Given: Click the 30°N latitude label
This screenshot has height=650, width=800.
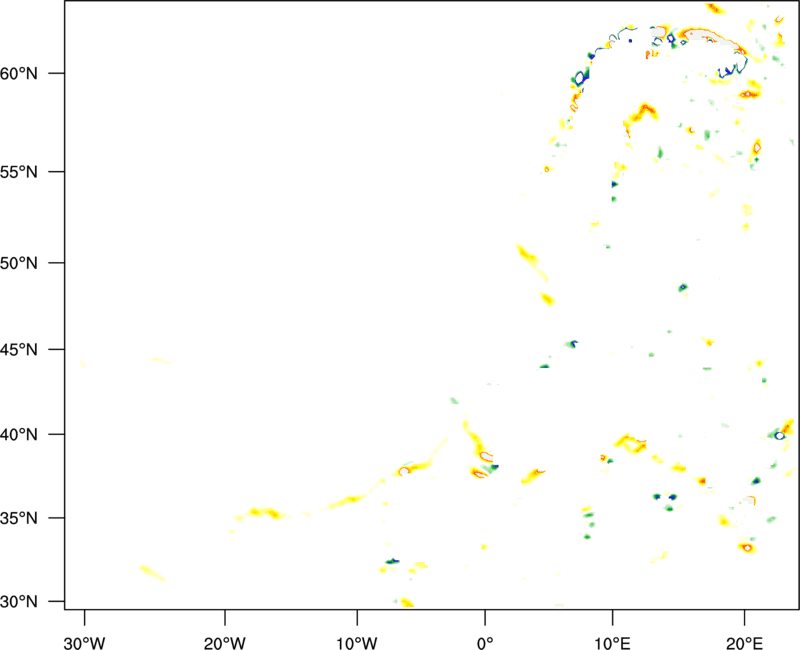Looking at the screenshot, I should (x=19, y=602).
